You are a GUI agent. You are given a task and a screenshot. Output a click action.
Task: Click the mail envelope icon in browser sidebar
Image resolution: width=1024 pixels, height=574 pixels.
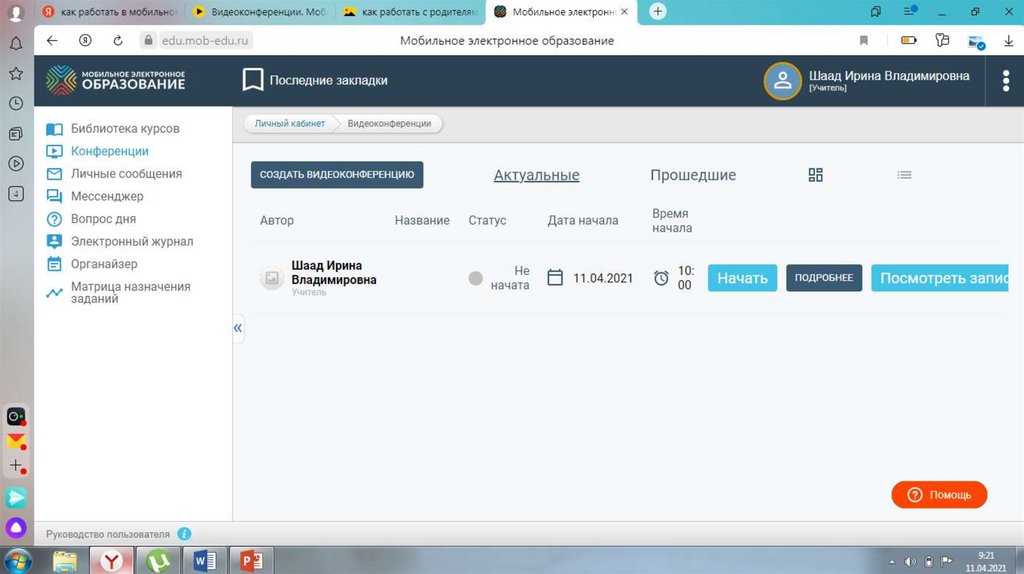click(16, 441)
